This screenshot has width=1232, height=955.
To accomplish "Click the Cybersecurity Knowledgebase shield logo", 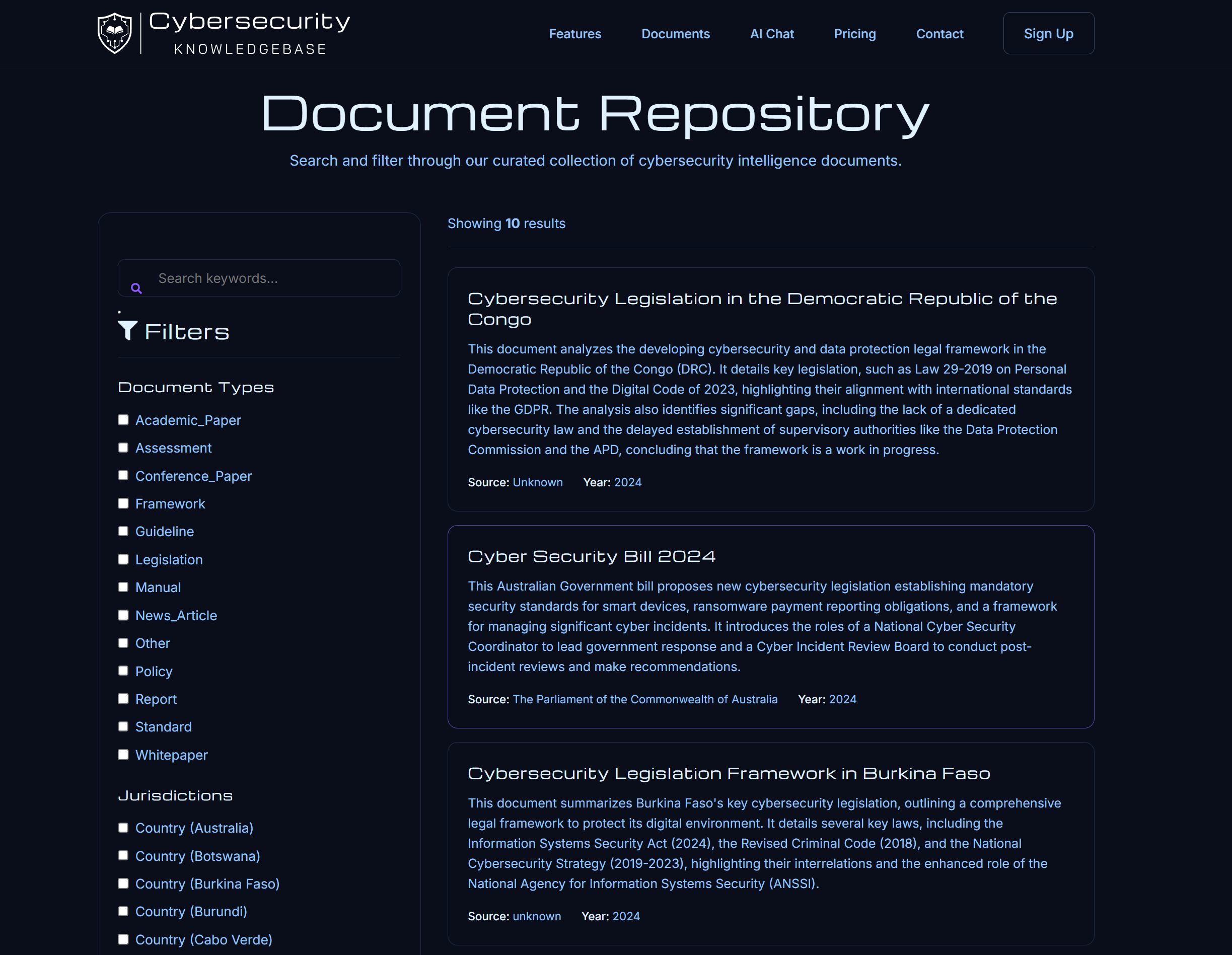I will tap(114, 33).
